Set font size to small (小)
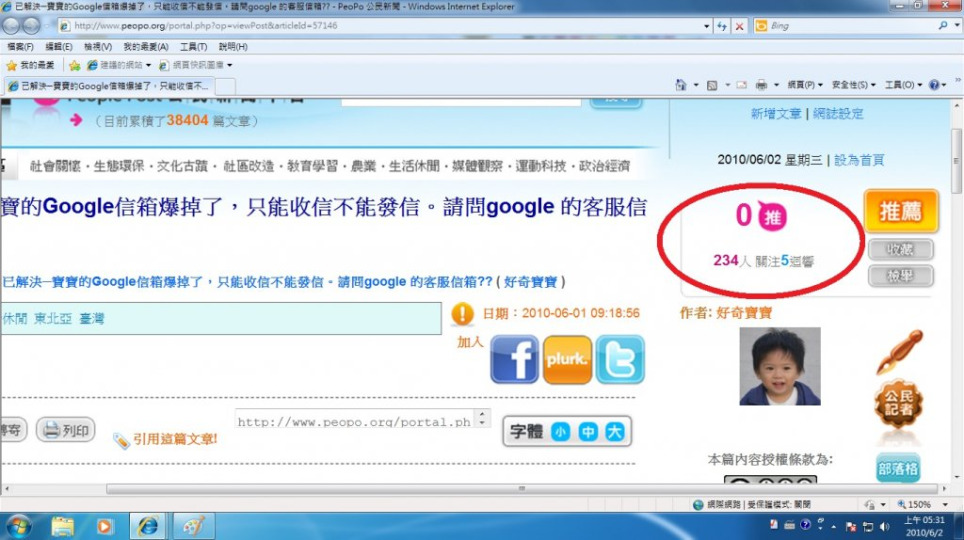 (x=560, y=432)
